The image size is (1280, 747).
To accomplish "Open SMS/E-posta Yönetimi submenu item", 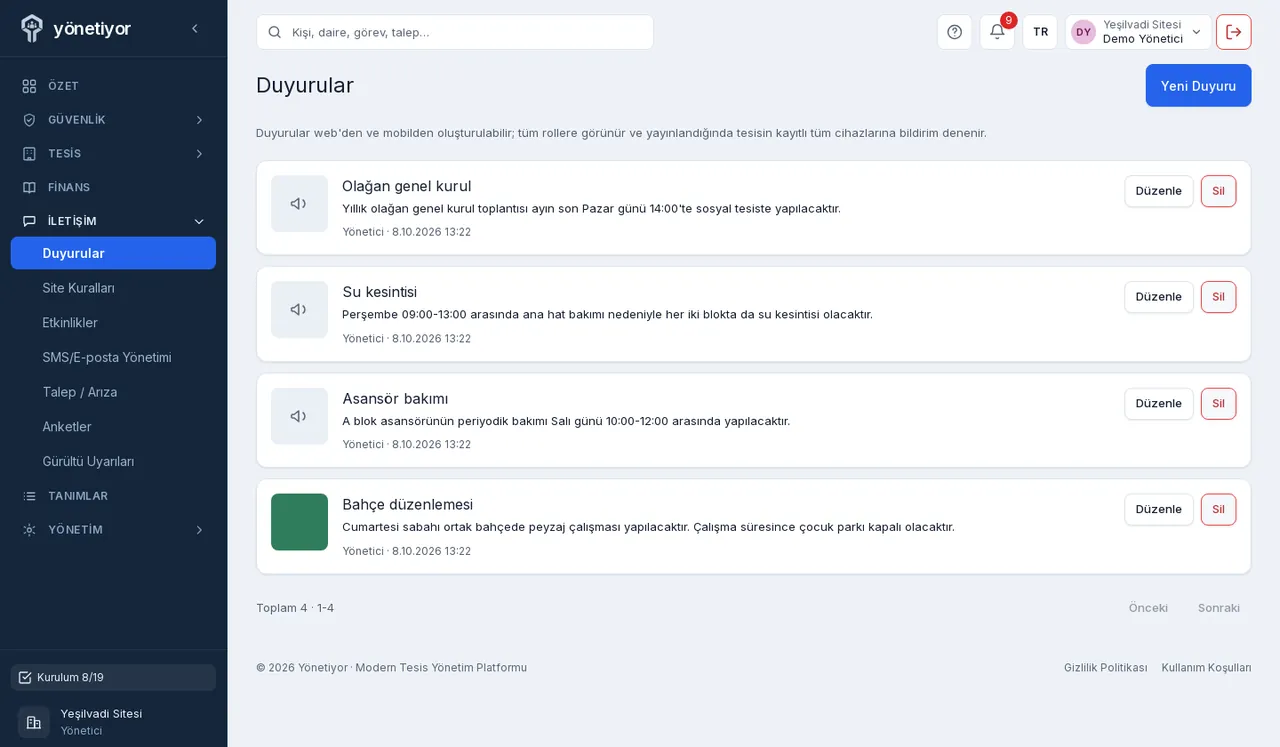I will [x=113, y=357].
